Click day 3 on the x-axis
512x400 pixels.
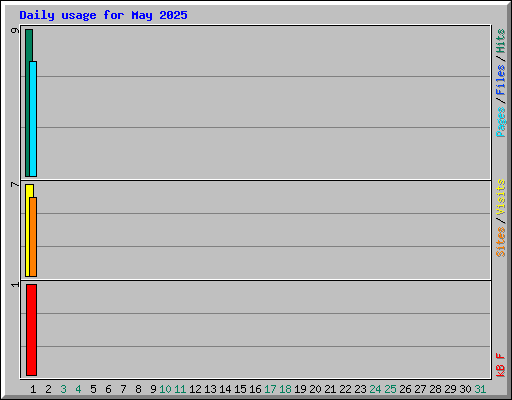tap(63, 389)
